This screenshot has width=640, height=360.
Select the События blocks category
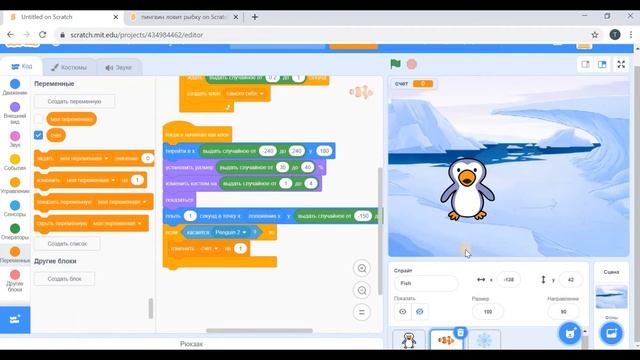(x=15, y=162)
